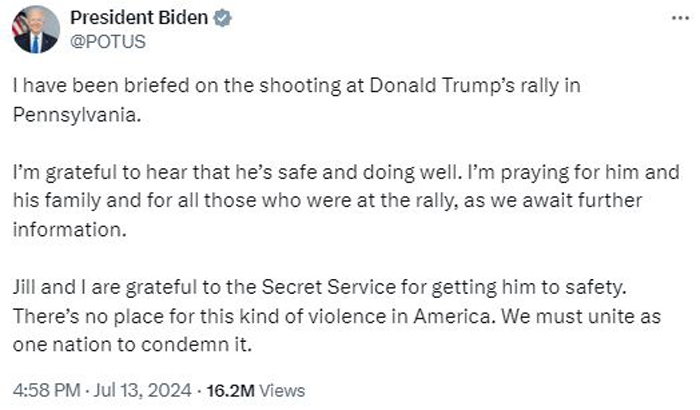Open the President Biden display name

pos(139,18)
